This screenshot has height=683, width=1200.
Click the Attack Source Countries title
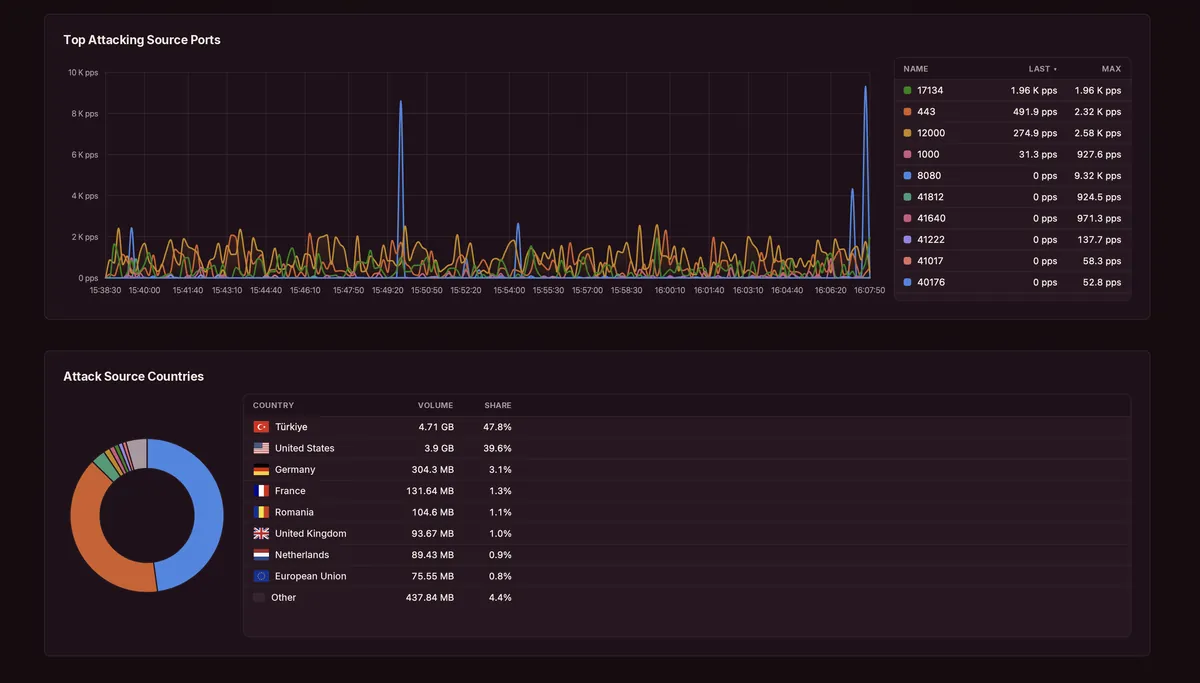coord(133,376)
